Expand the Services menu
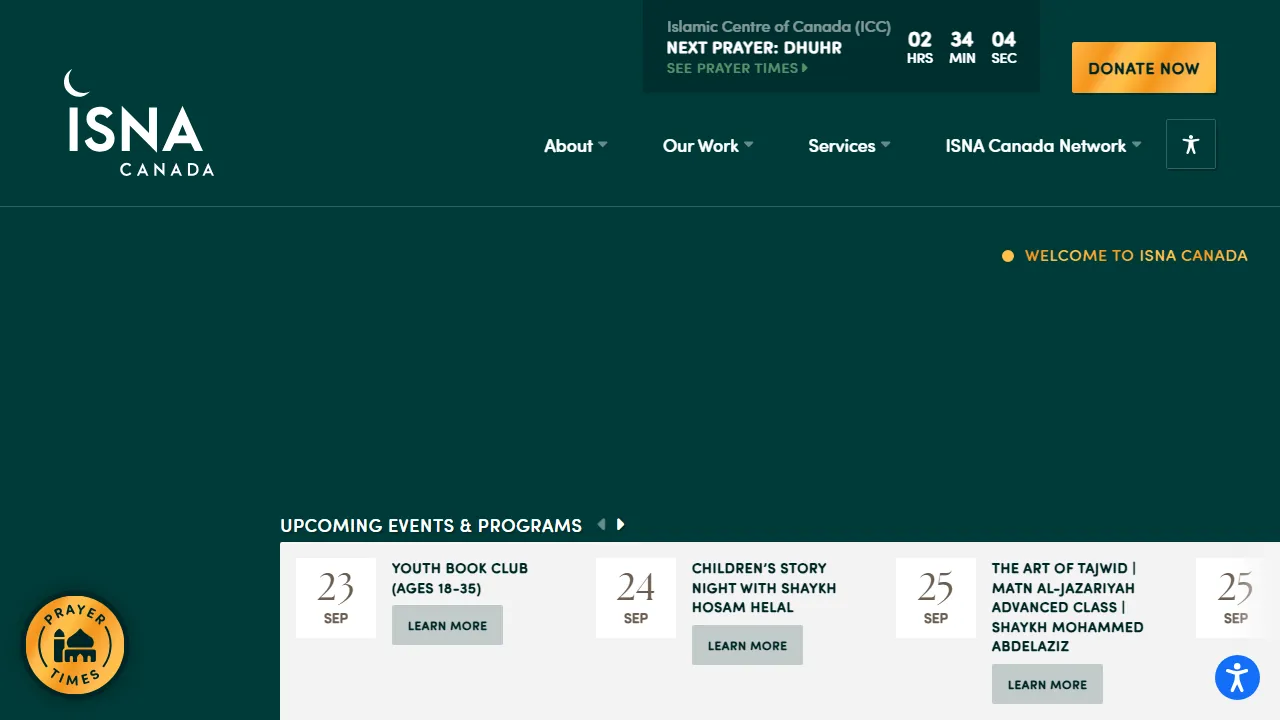 click(849, 146)
